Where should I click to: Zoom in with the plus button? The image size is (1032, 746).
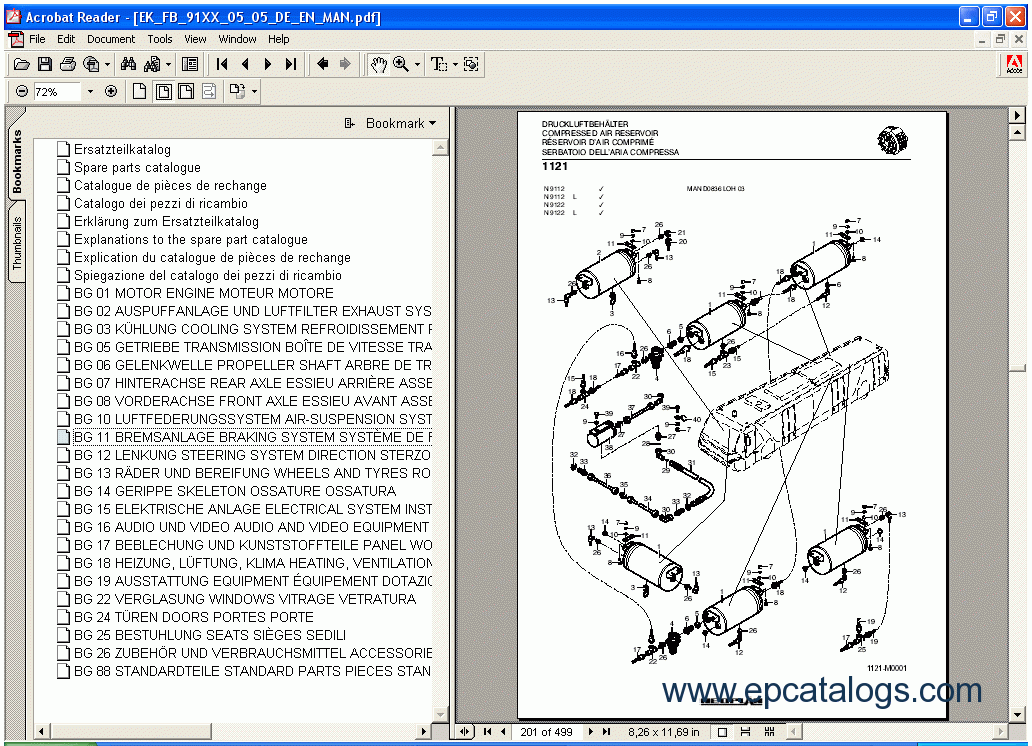(x=111, y=92)
